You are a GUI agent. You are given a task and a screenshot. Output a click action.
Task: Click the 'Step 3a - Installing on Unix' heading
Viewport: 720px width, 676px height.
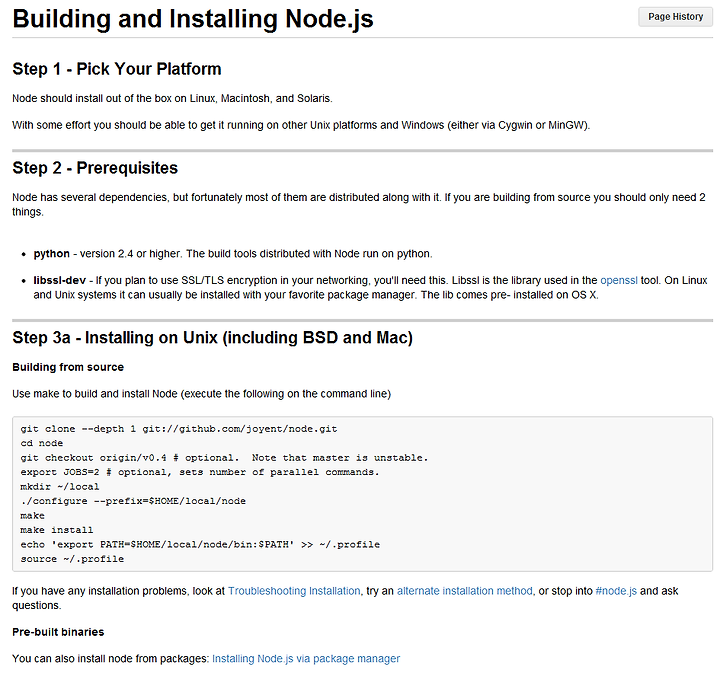[213, 338]
